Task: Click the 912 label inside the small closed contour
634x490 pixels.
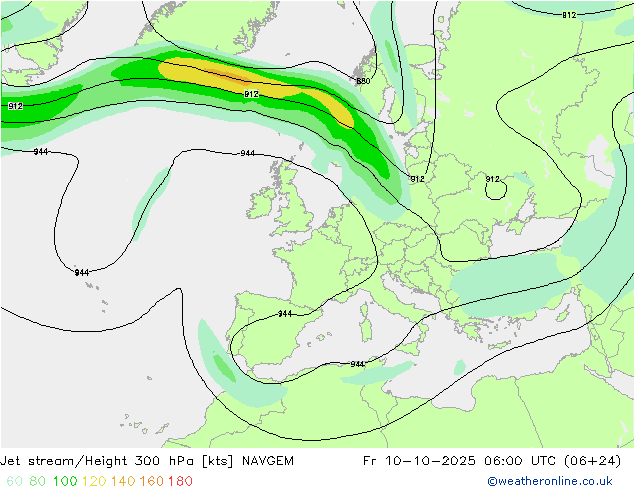Action: coord(492,179)
